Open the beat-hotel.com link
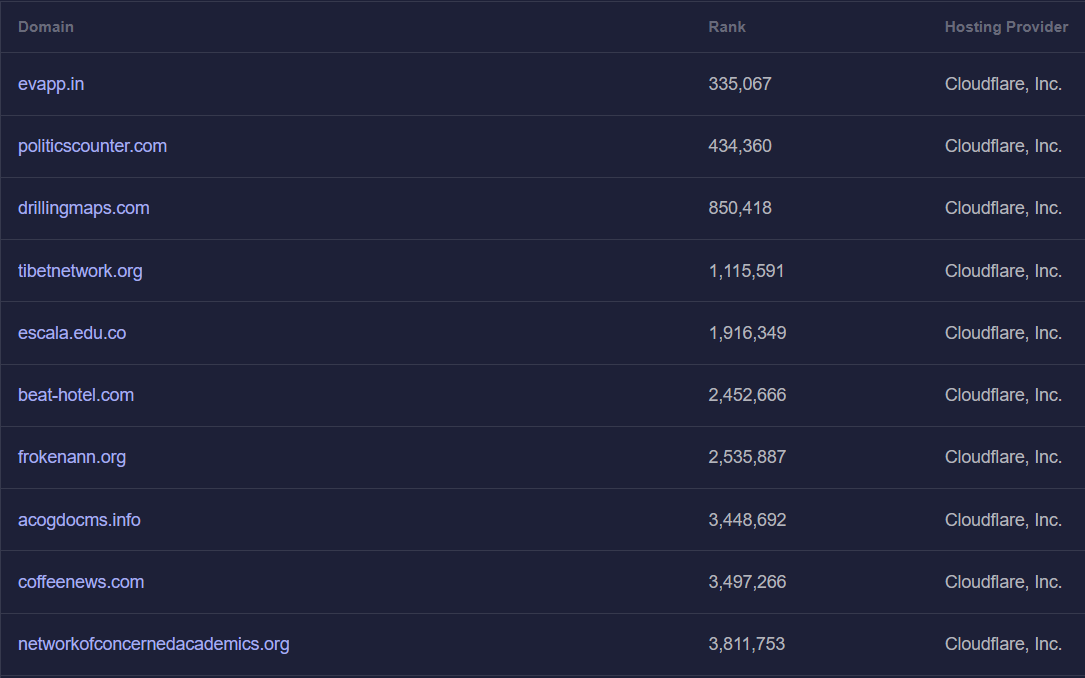 (x=76, y=395)
